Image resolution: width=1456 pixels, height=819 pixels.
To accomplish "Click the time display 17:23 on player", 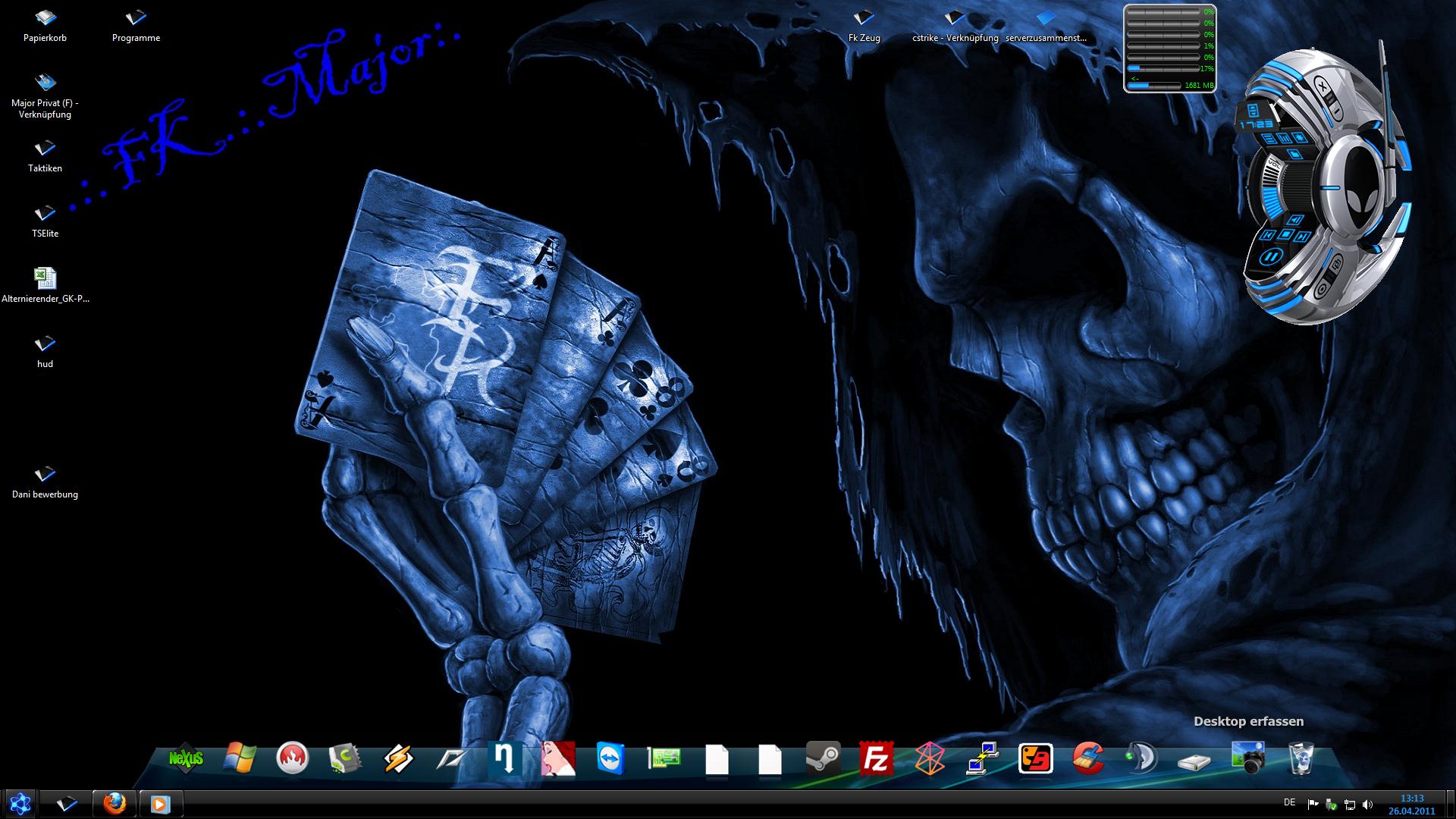I will point(1257,124).
